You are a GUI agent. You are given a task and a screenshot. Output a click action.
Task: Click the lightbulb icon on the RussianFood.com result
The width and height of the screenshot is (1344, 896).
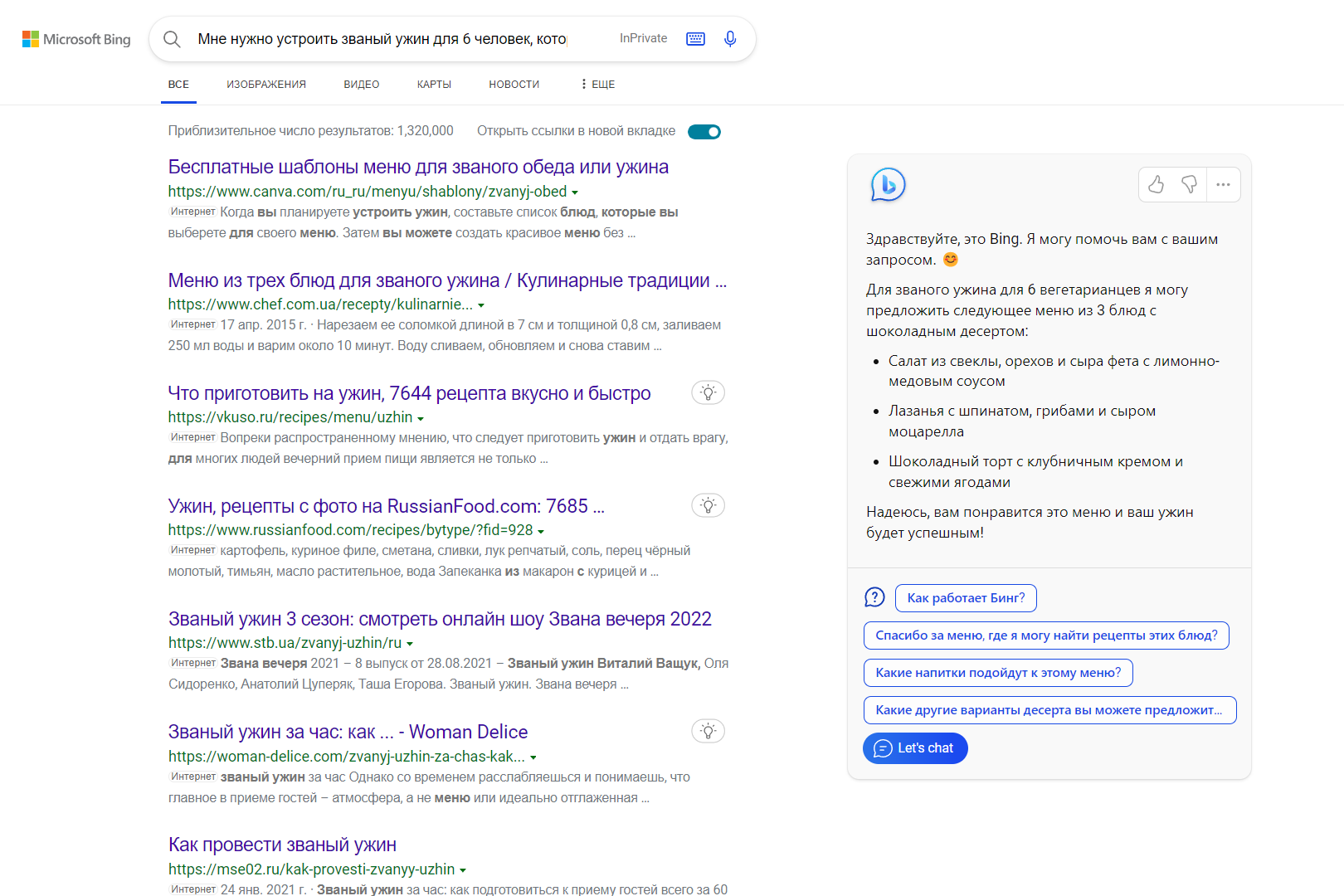click(708, 504)
